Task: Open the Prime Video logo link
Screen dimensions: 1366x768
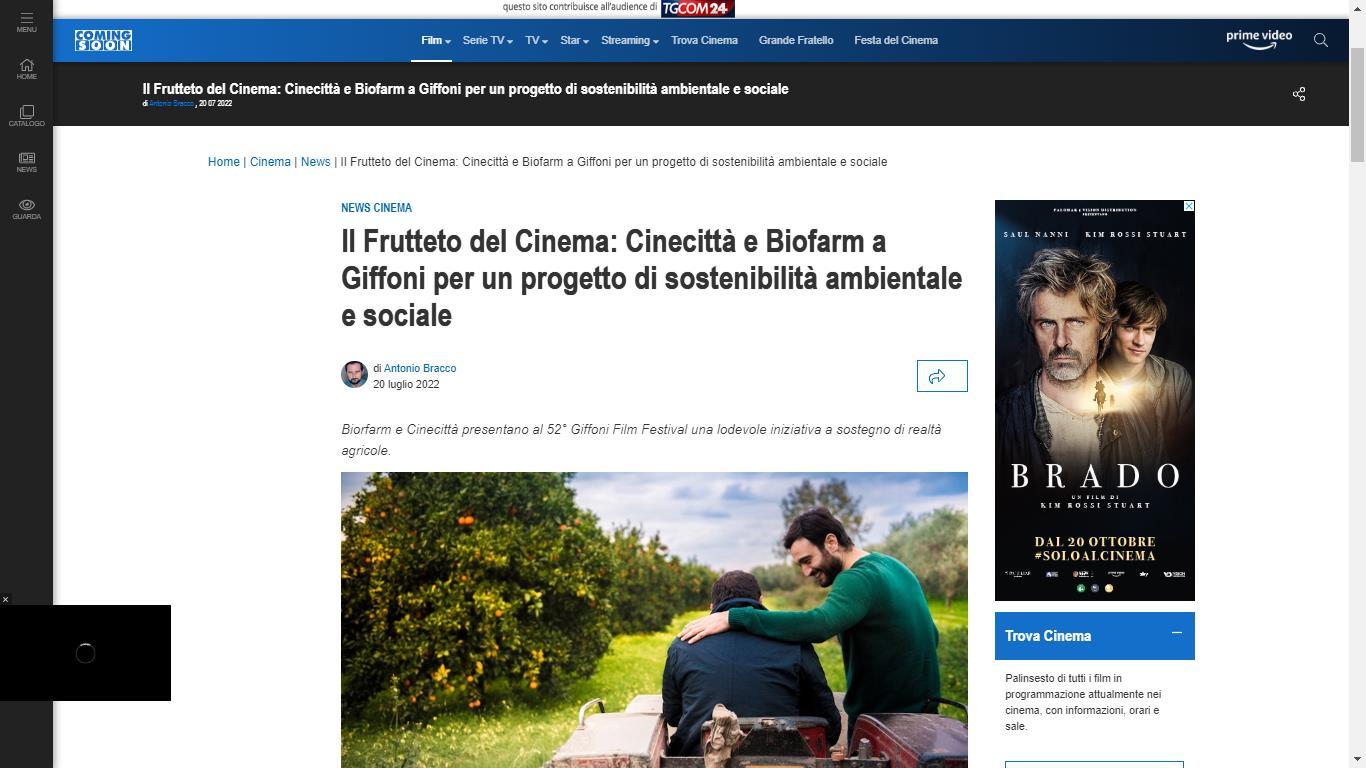Action: [1259, 39]
